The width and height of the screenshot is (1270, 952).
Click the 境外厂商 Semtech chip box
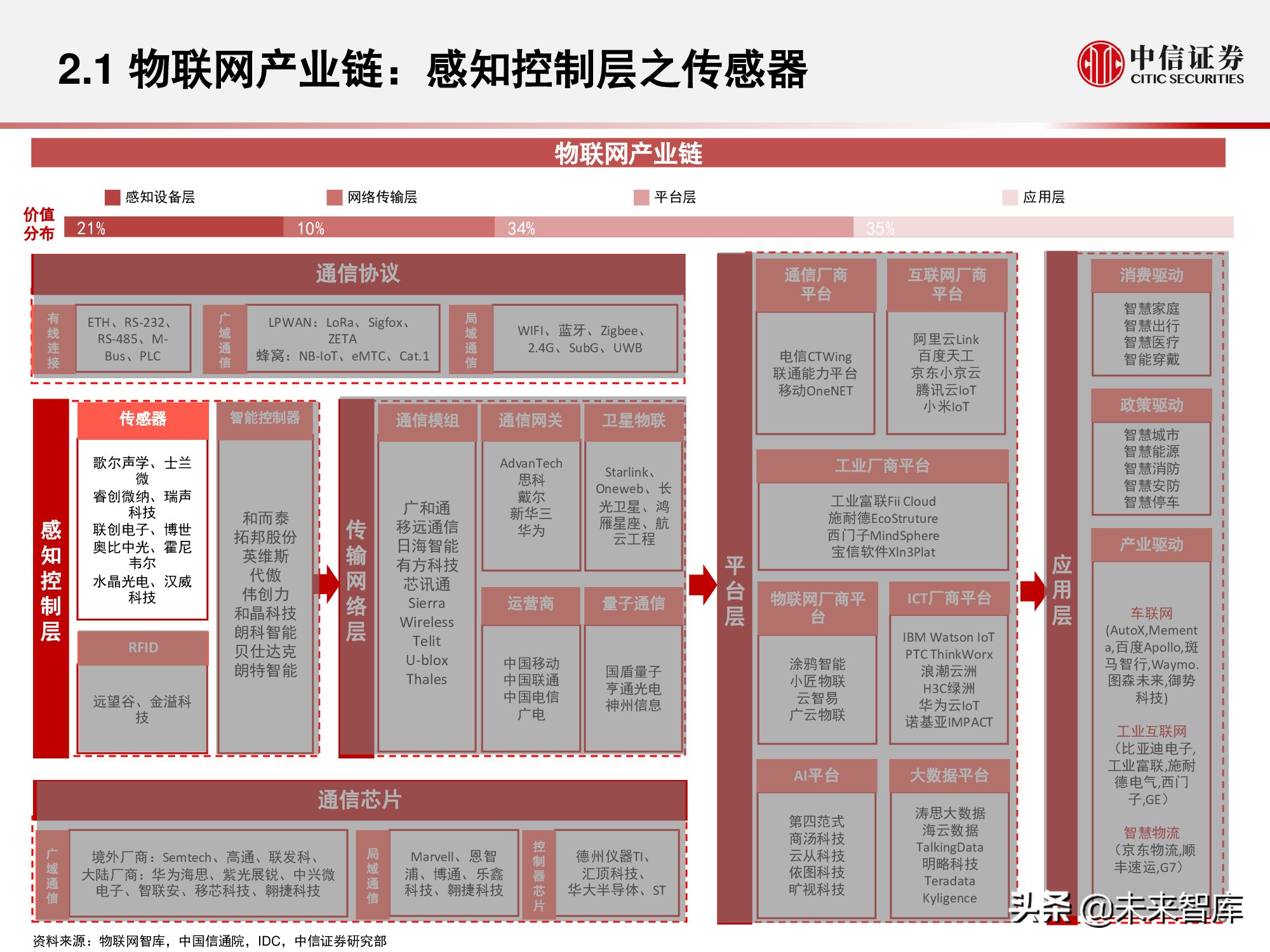(208, 874)
